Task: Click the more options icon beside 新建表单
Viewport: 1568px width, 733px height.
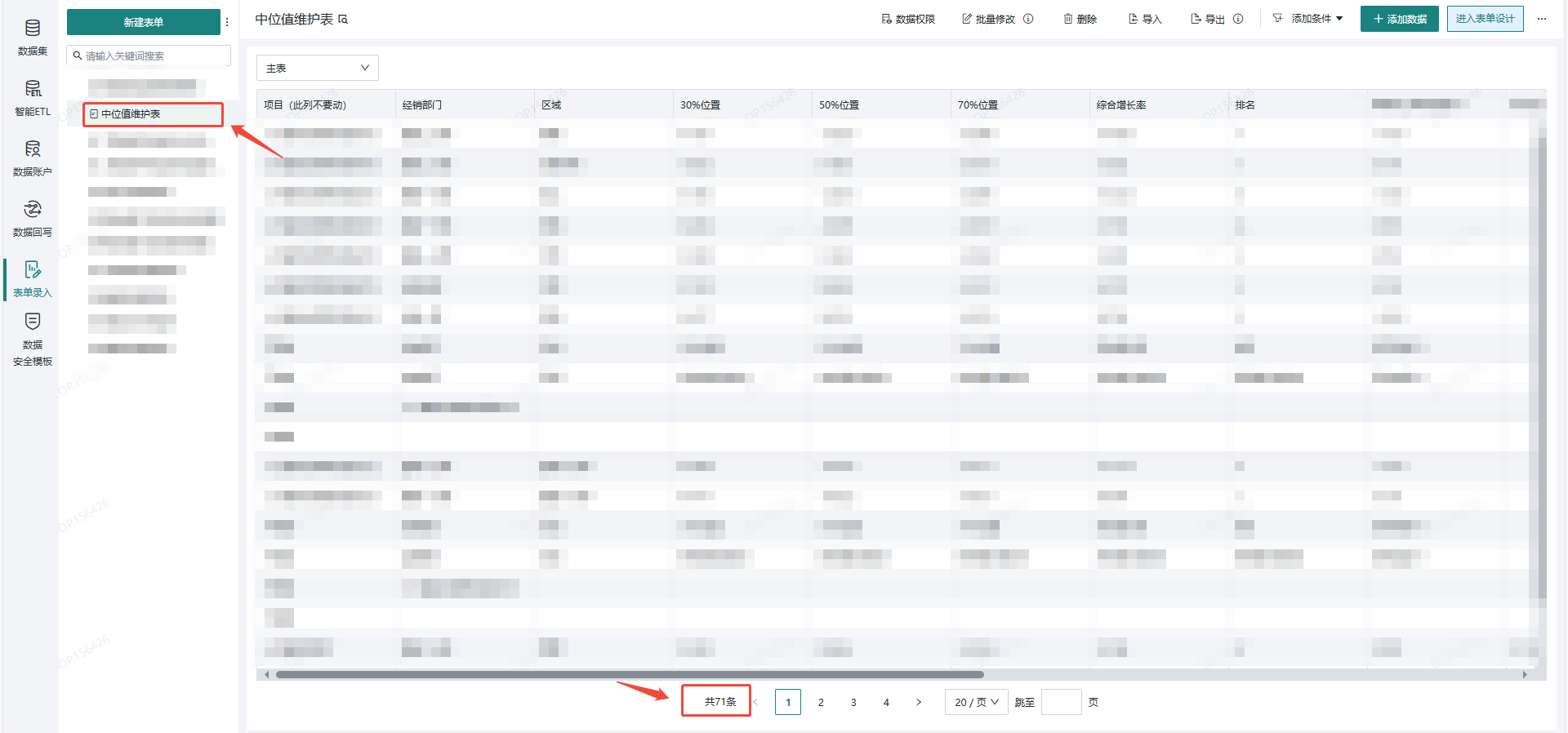Action: [x=227, y=22]
